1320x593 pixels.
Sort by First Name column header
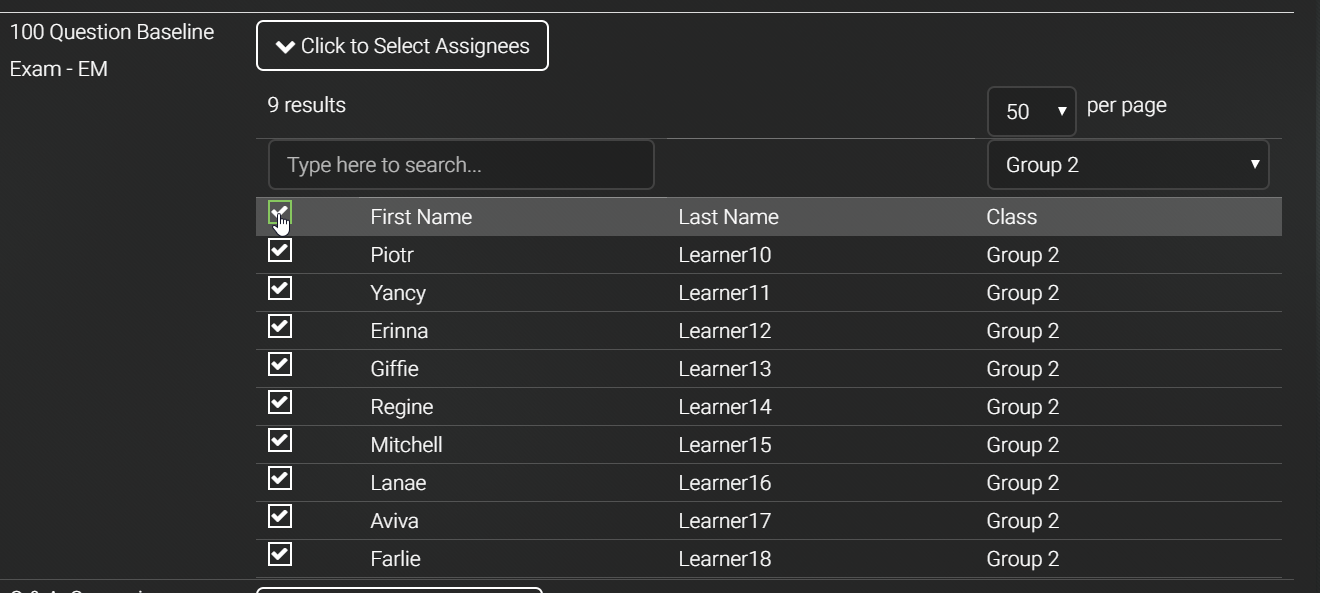point(421,217)
